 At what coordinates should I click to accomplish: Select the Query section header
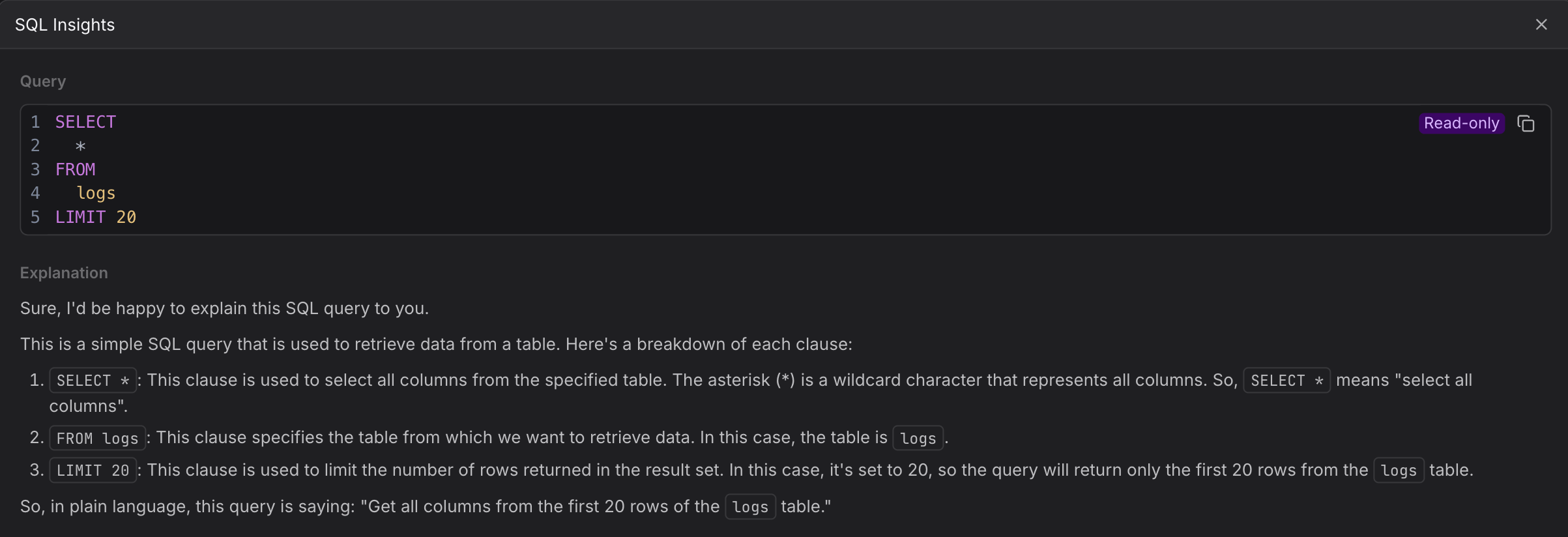43,81
